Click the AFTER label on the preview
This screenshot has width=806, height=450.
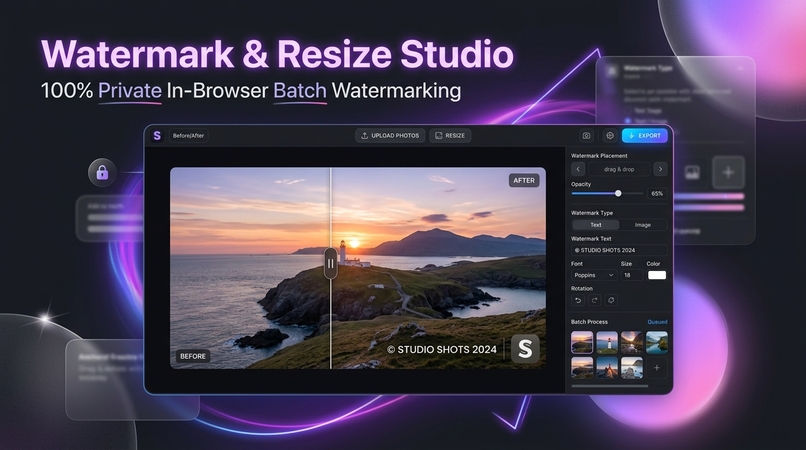click(x=524, y=181)
